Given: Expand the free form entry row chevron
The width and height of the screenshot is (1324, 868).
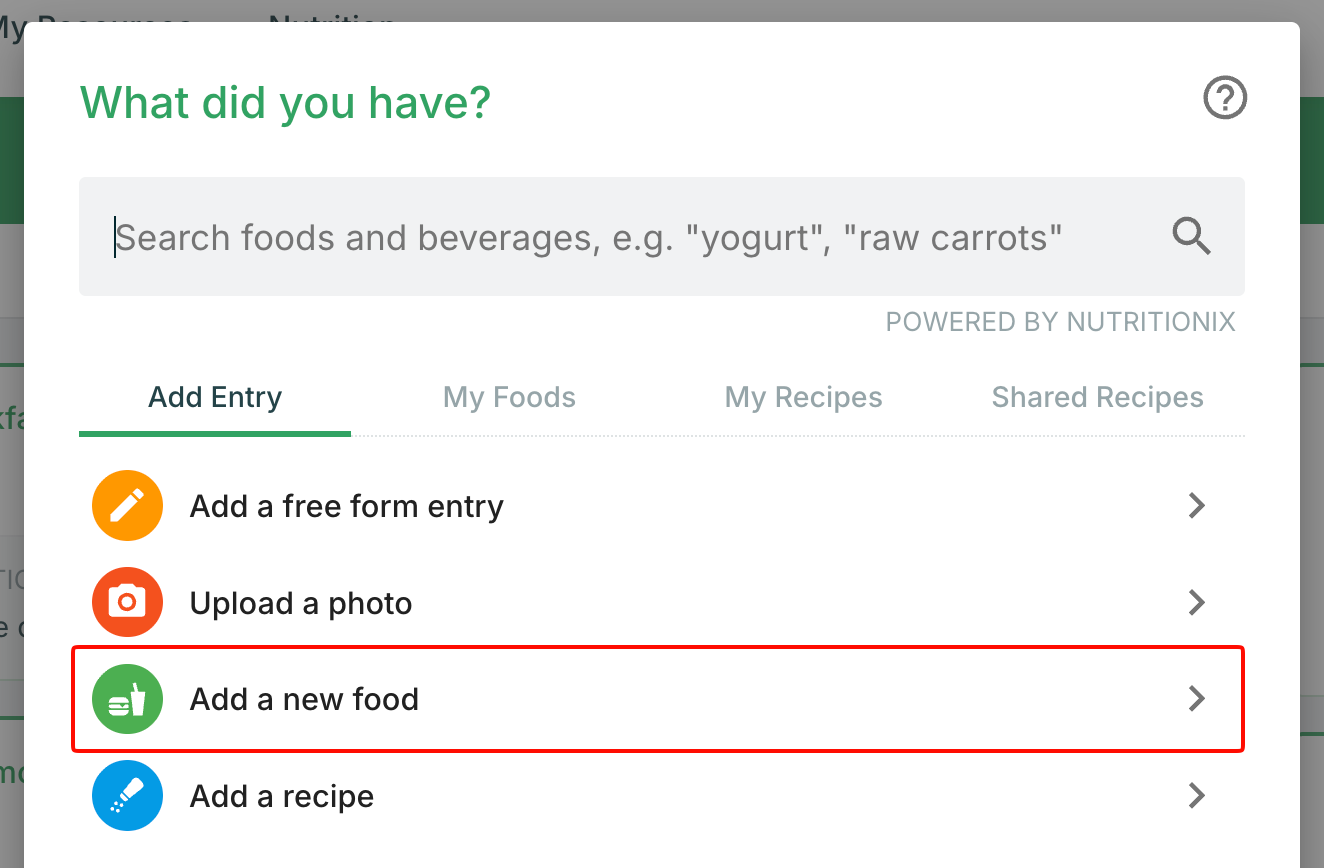Looking at the screenshot, I should 1196,506.
